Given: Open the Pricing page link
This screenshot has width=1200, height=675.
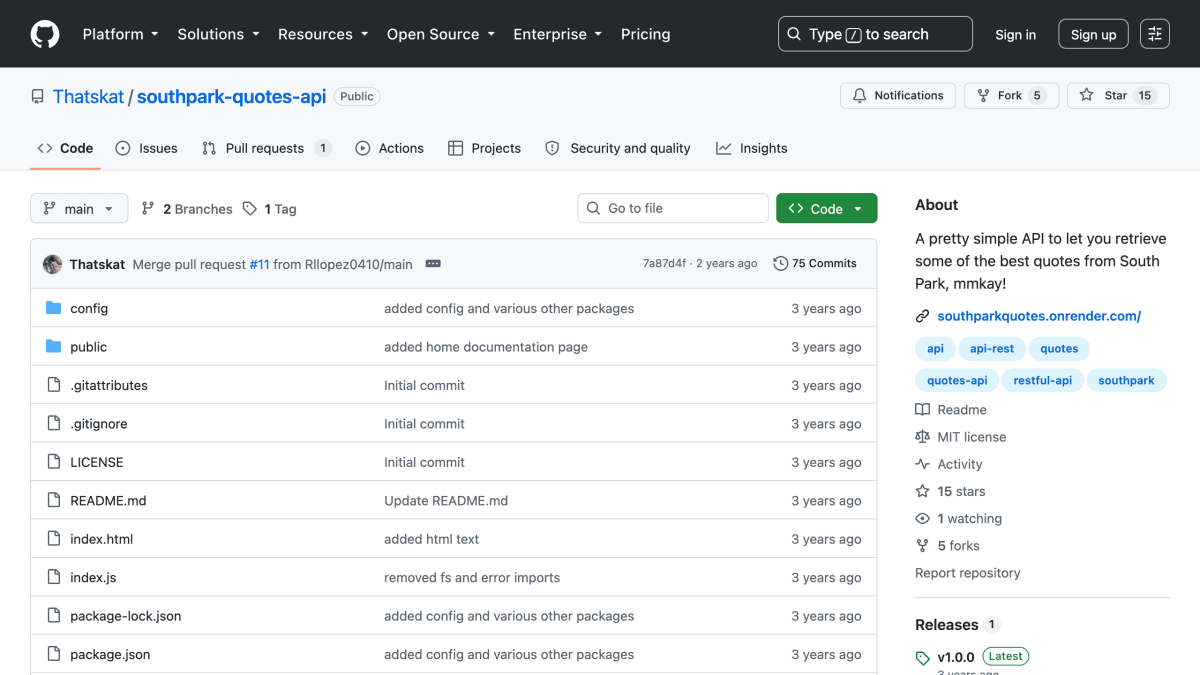Looking at the screenshot, I should click(x=645, y=34).
